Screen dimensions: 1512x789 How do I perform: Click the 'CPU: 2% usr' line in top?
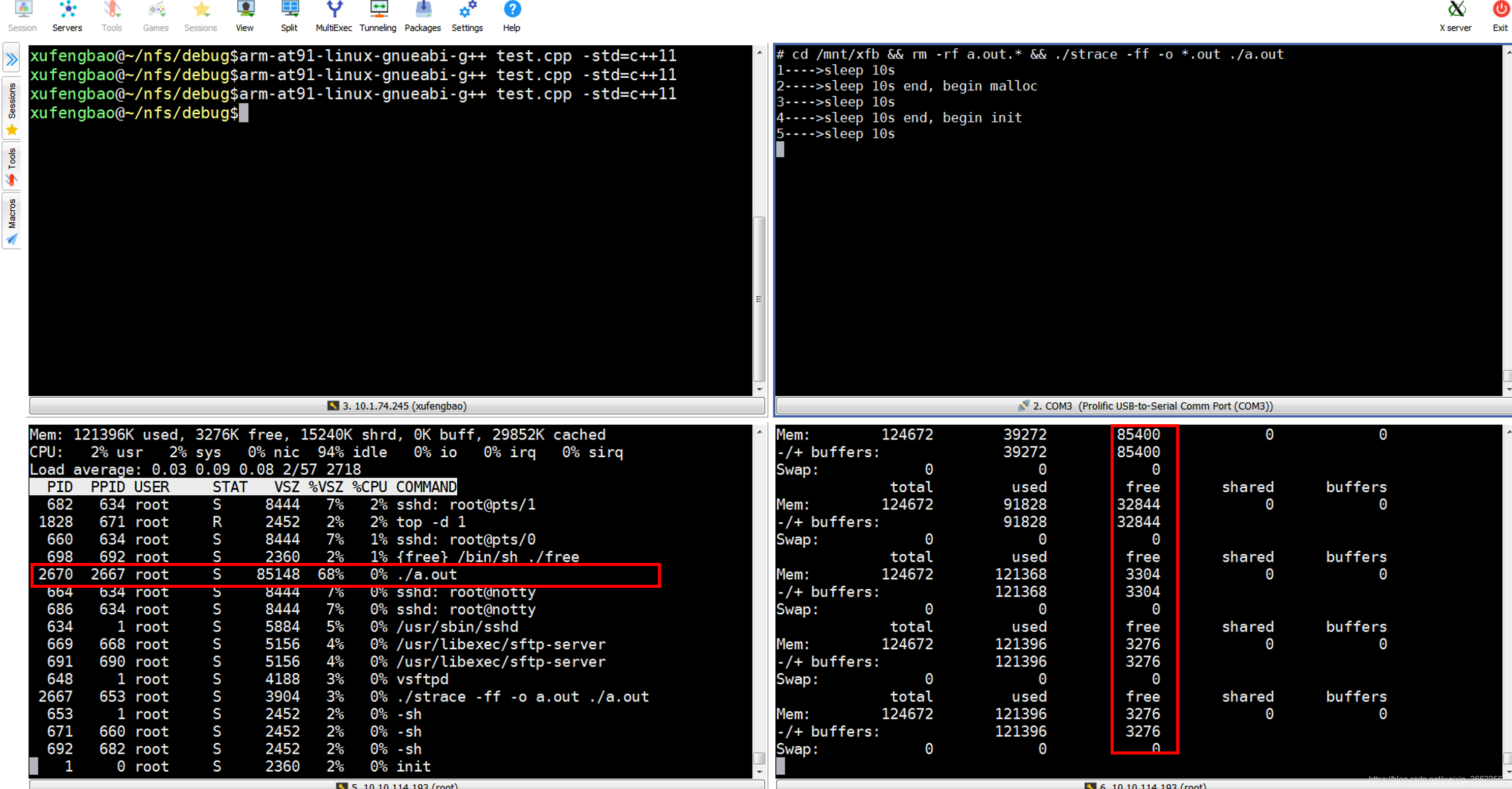[326, 452]
